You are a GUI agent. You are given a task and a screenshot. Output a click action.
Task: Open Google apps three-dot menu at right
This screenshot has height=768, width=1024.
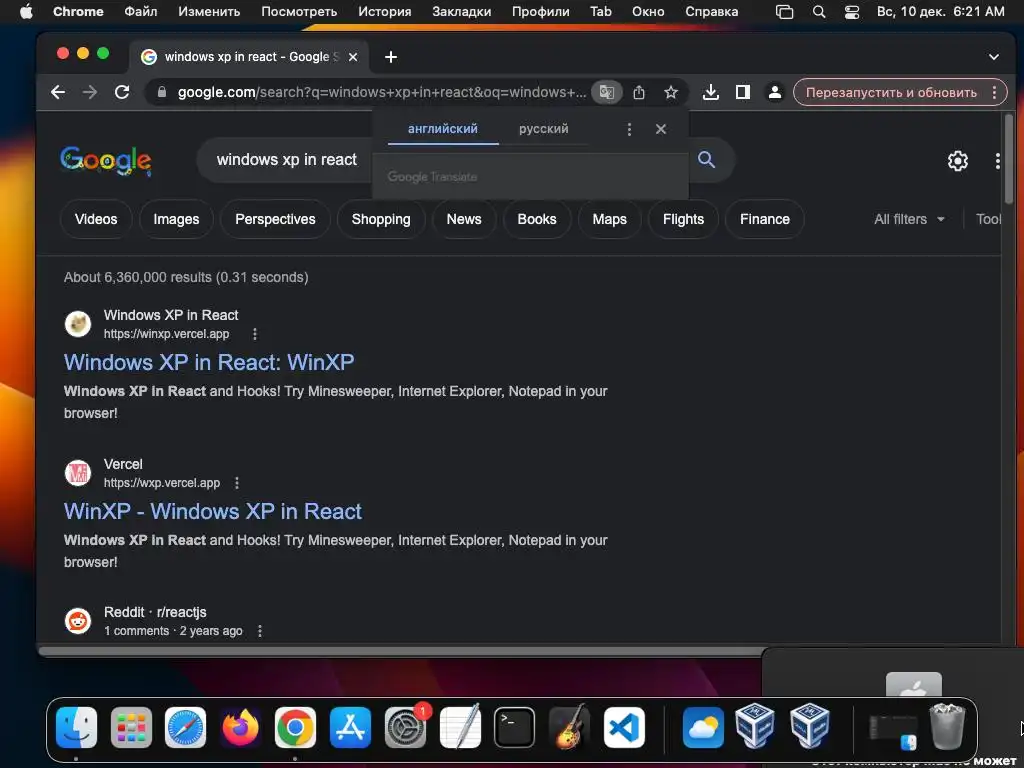pos(997,161)
